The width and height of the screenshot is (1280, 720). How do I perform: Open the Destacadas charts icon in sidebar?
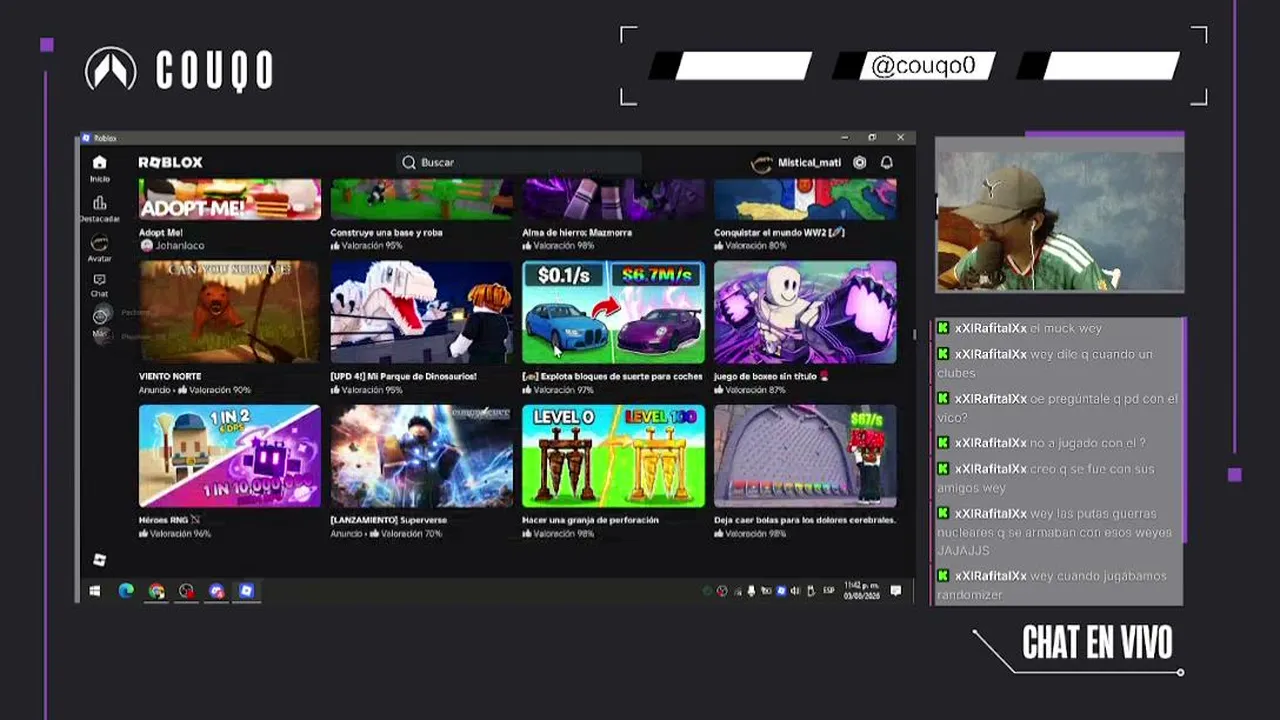[99, 203]
